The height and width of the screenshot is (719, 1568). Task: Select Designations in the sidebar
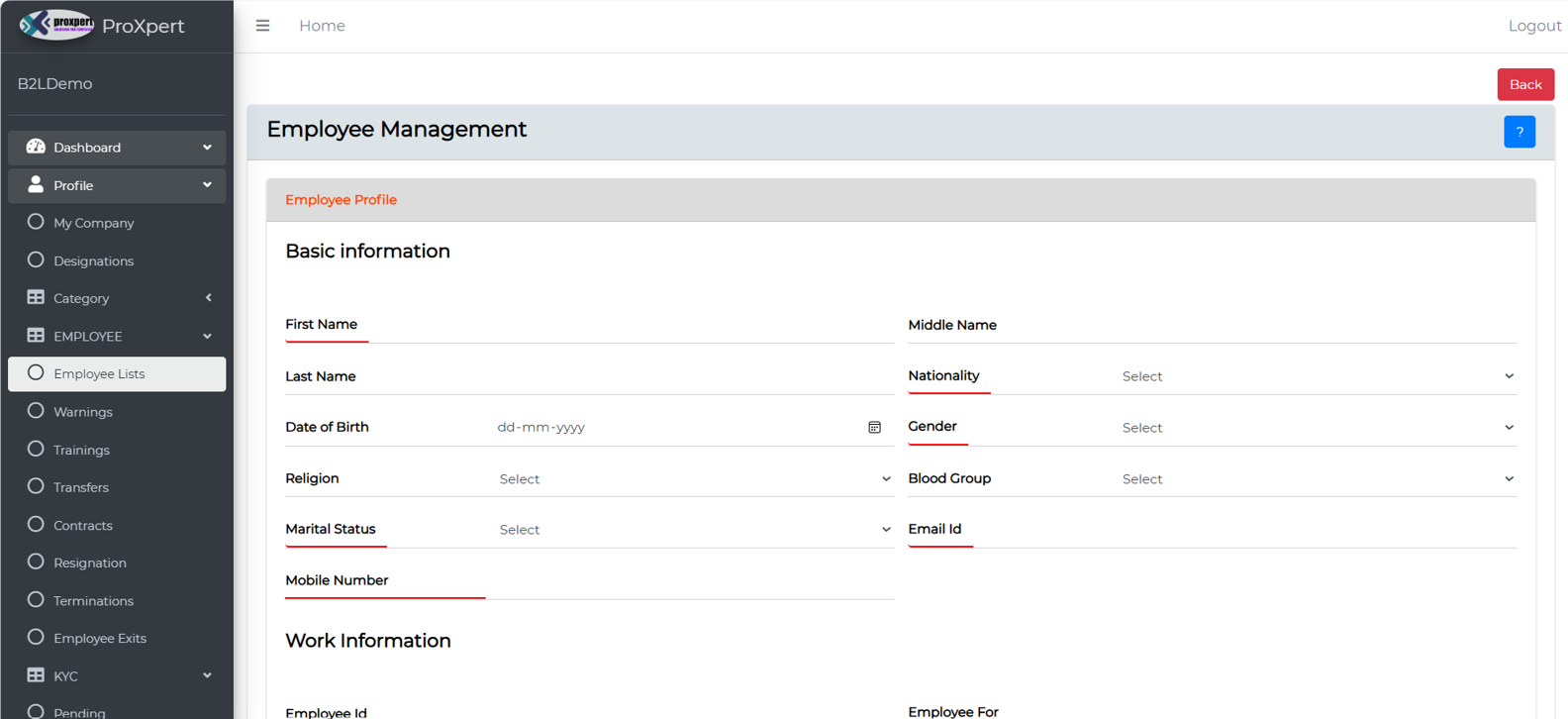pos(93,261)
